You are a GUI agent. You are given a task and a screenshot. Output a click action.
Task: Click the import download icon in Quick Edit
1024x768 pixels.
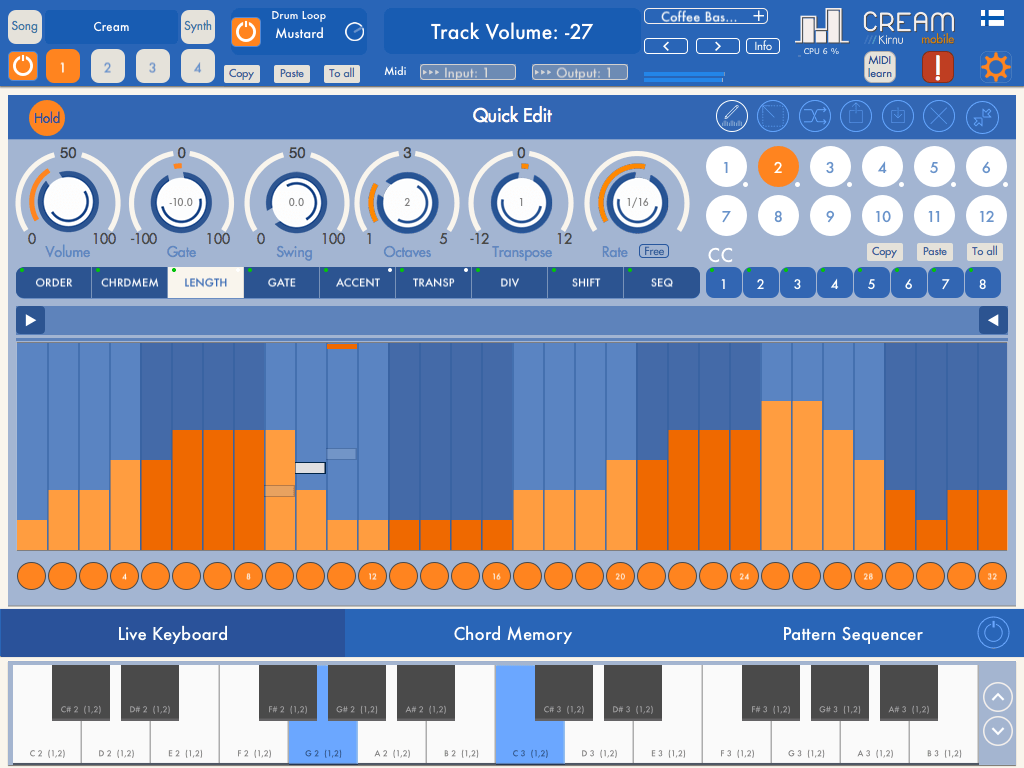click(897, 116)
